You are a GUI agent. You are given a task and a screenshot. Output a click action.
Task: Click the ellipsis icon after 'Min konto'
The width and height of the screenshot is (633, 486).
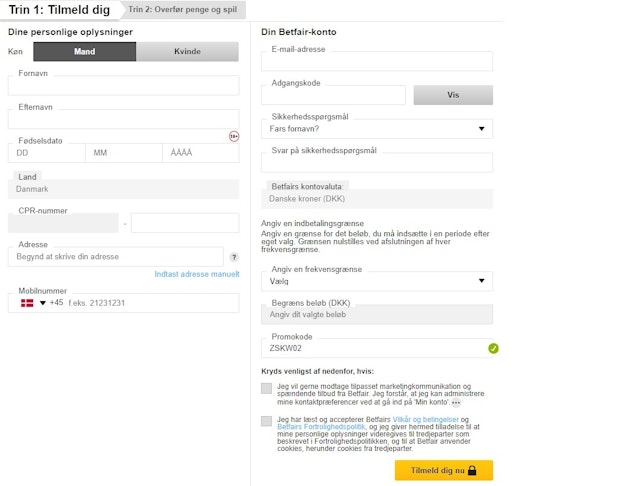456,402
